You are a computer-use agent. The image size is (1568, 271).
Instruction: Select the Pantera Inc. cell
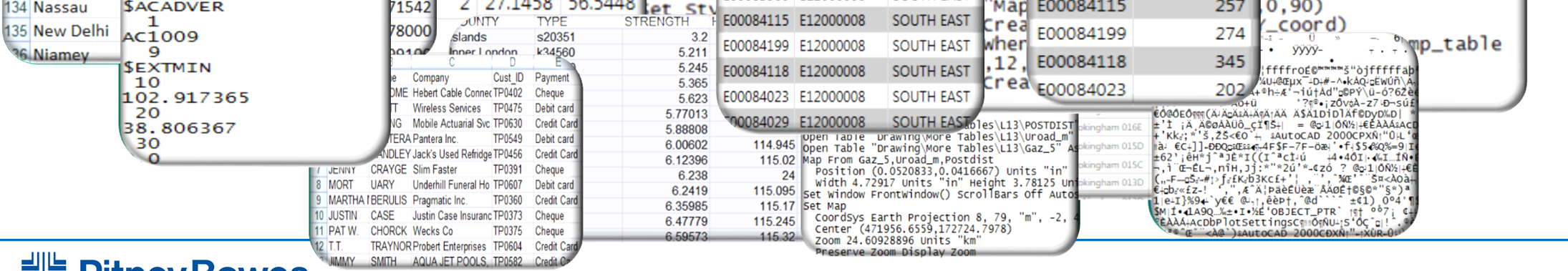point(435,139)
